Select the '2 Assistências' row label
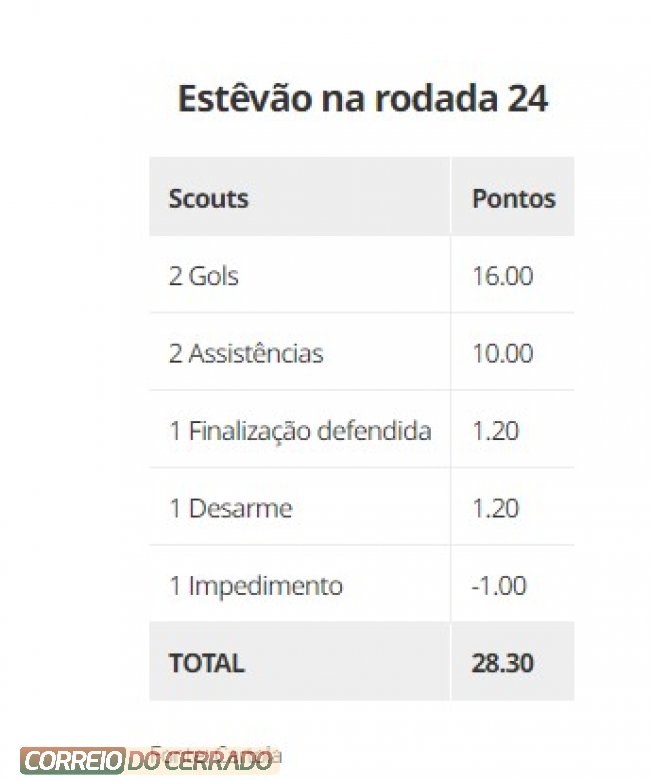Image resolution: width=650 pixels, height=780 pixels. [246, 353]
